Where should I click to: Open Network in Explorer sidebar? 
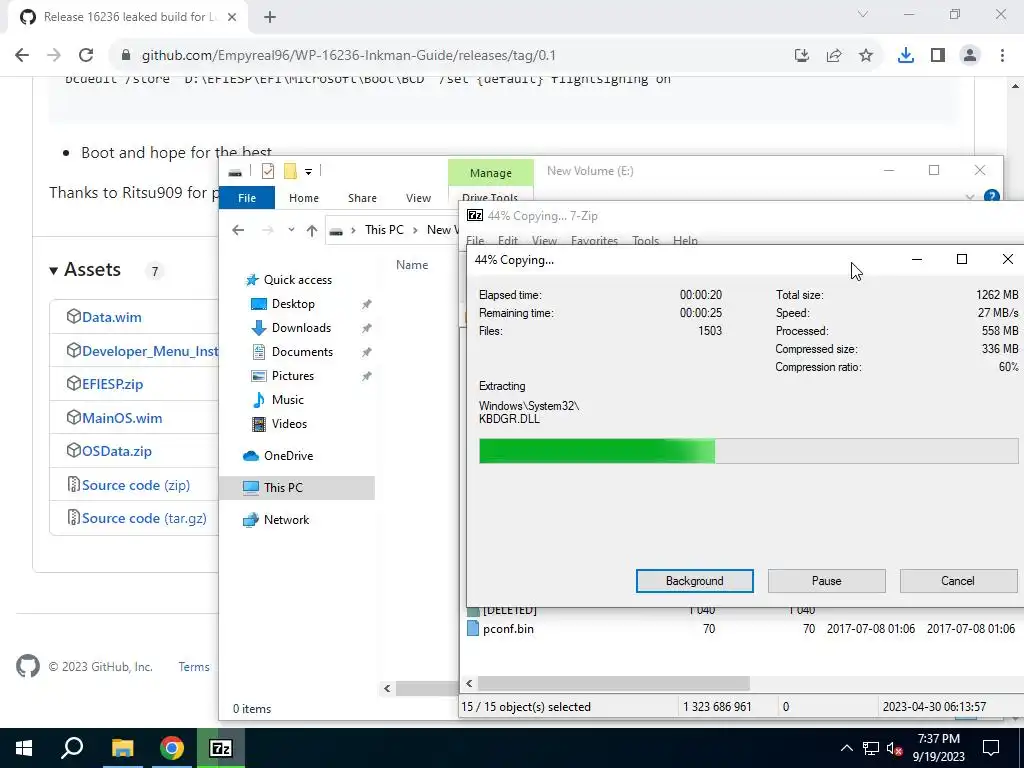tap(286, 520)
